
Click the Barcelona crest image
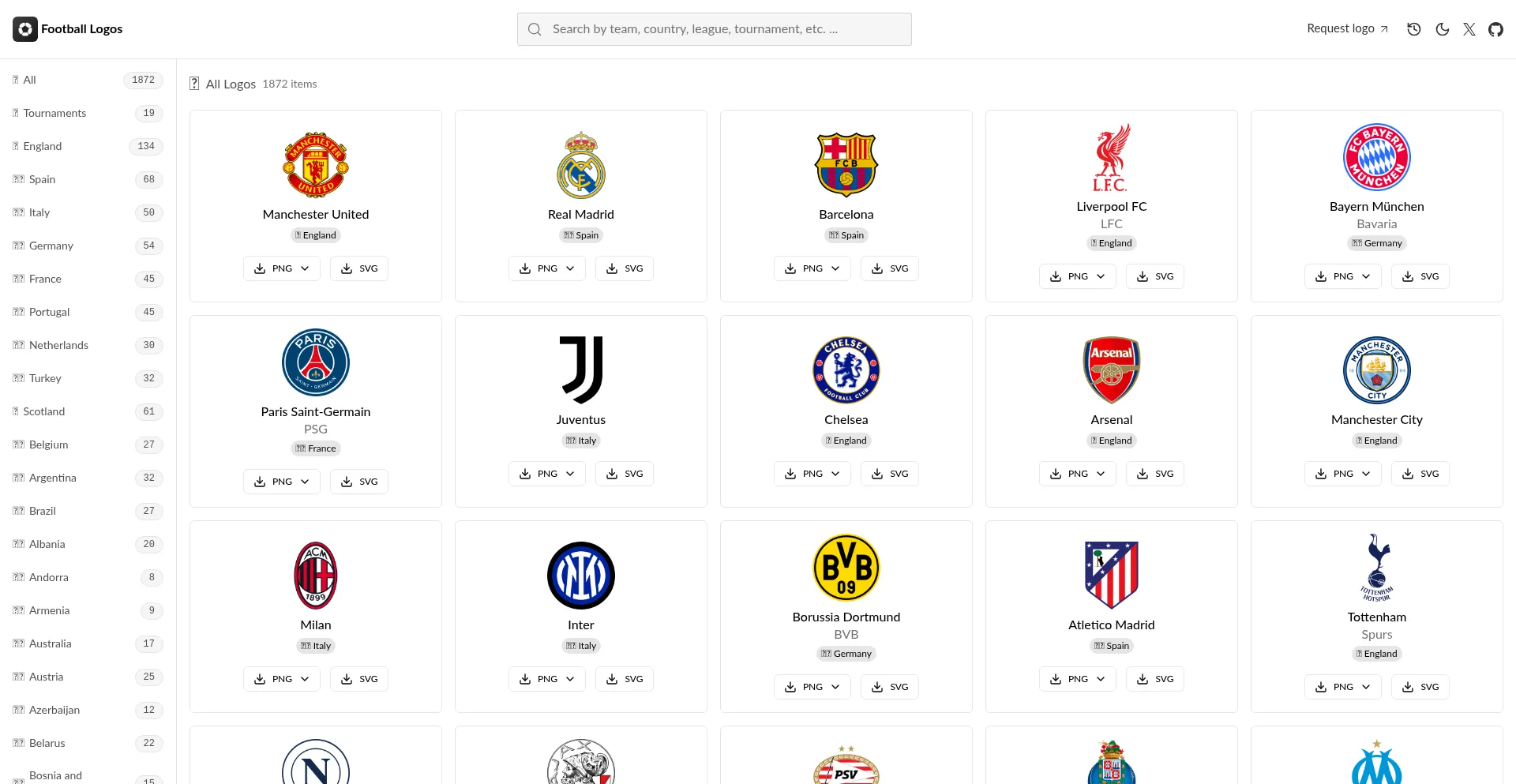tap(846, 164)
